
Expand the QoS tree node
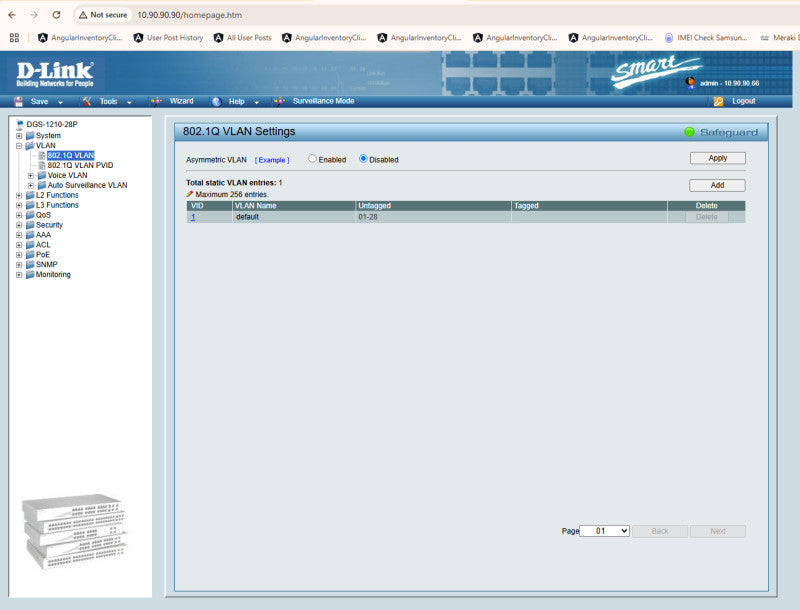point(19,215)
